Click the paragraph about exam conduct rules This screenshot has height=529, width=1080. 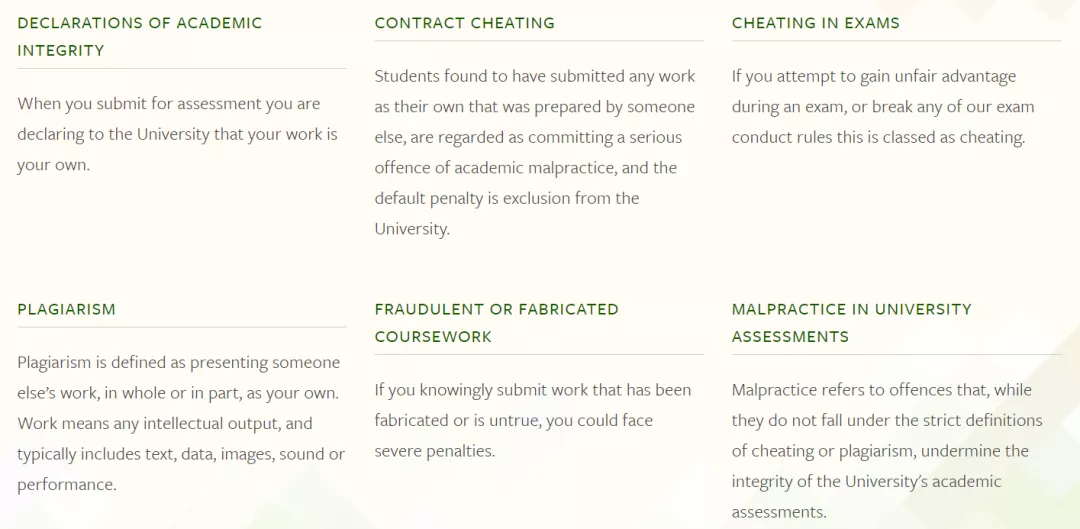point(883,107)
